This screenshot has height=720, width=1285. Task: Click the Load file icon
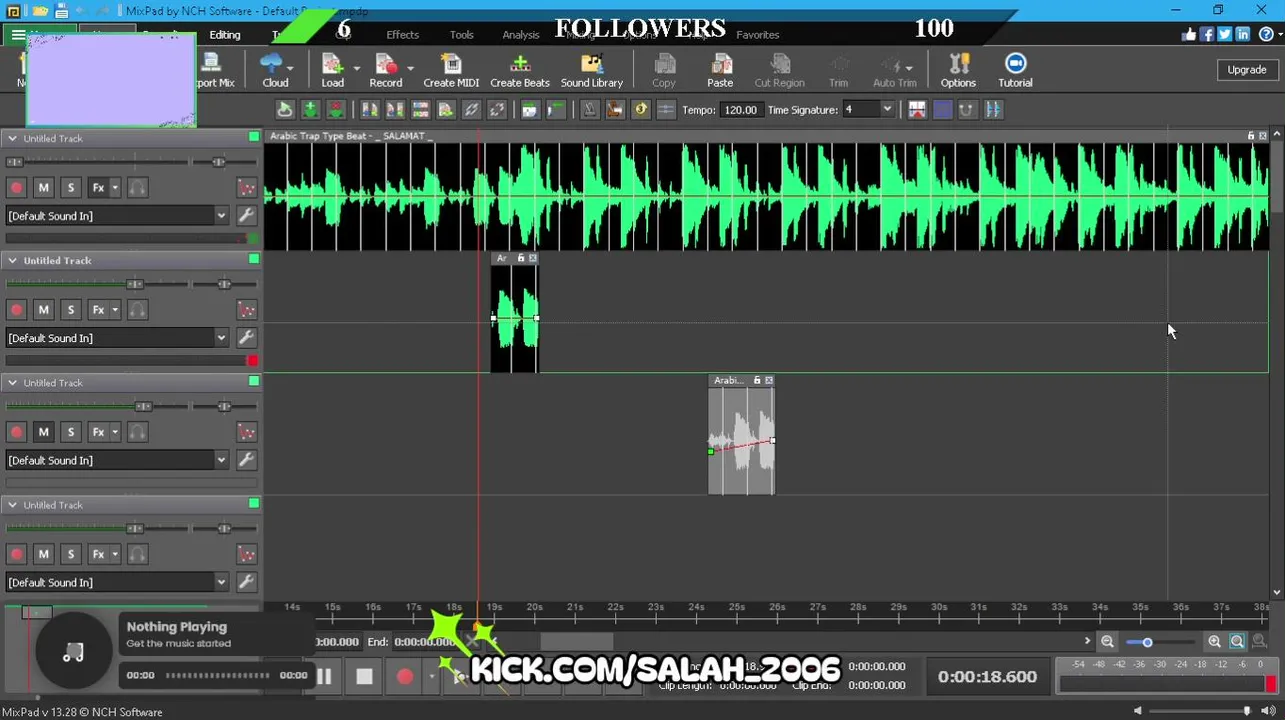(x=332, y=70)
